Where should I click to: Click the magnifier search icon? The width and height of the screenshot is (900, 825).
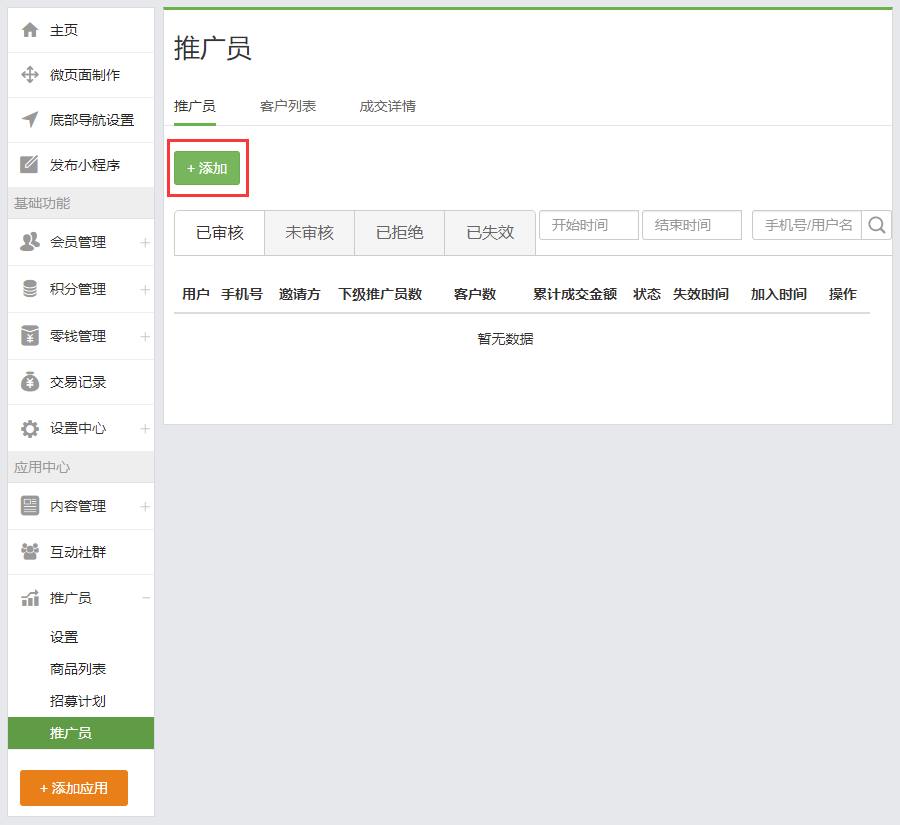[877, 226]
